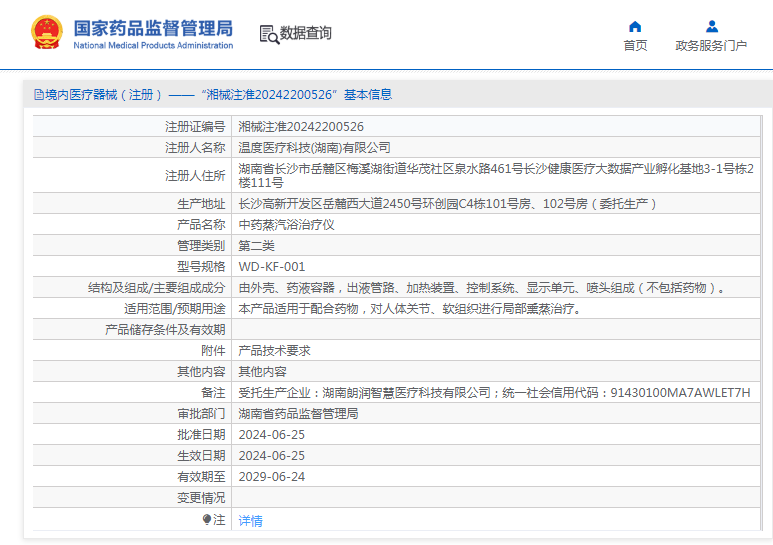
Task: Click the structure description starting 由外壳
Action: point(483,288)
